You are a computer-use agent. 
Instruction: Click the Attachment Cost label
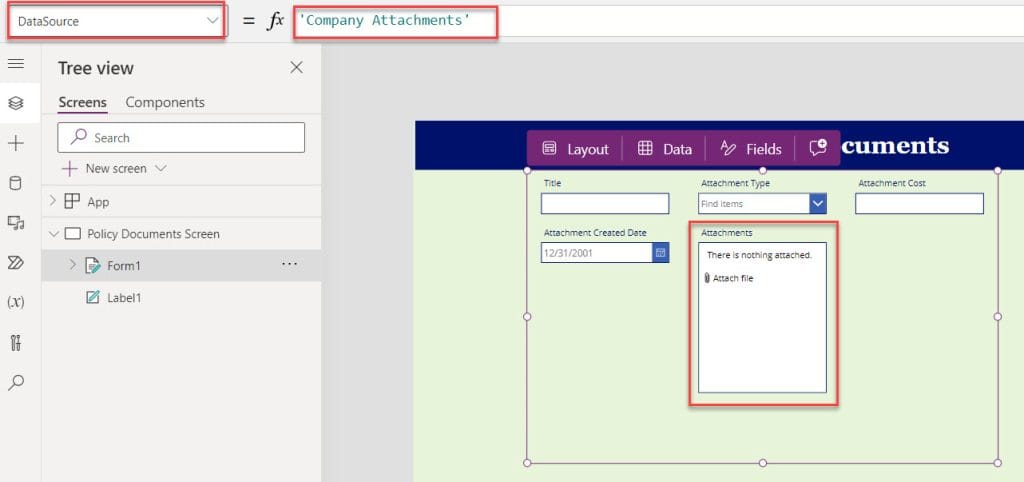(891, 184)
